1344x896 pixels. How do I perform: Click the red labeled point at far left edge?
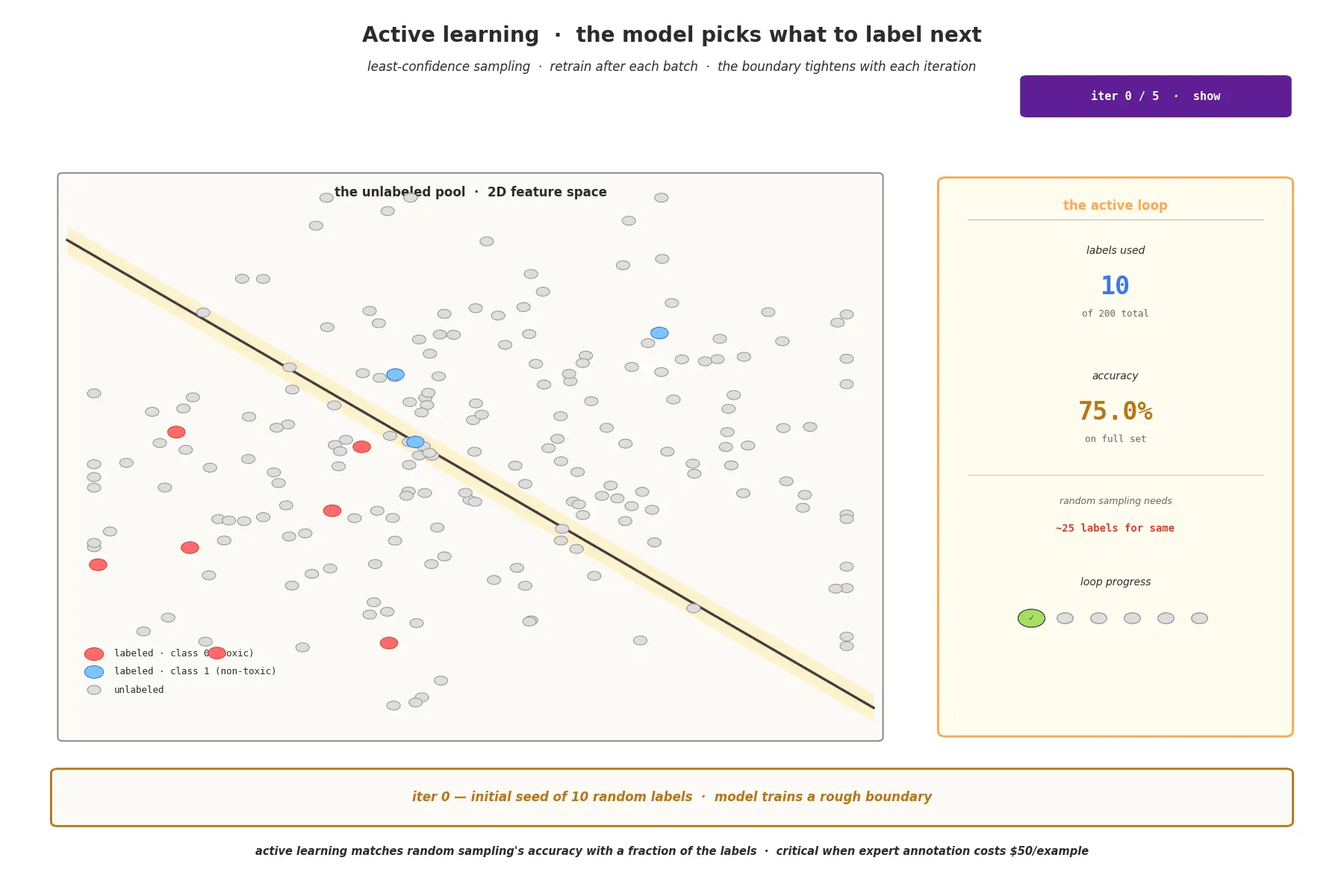coord(98,564)
